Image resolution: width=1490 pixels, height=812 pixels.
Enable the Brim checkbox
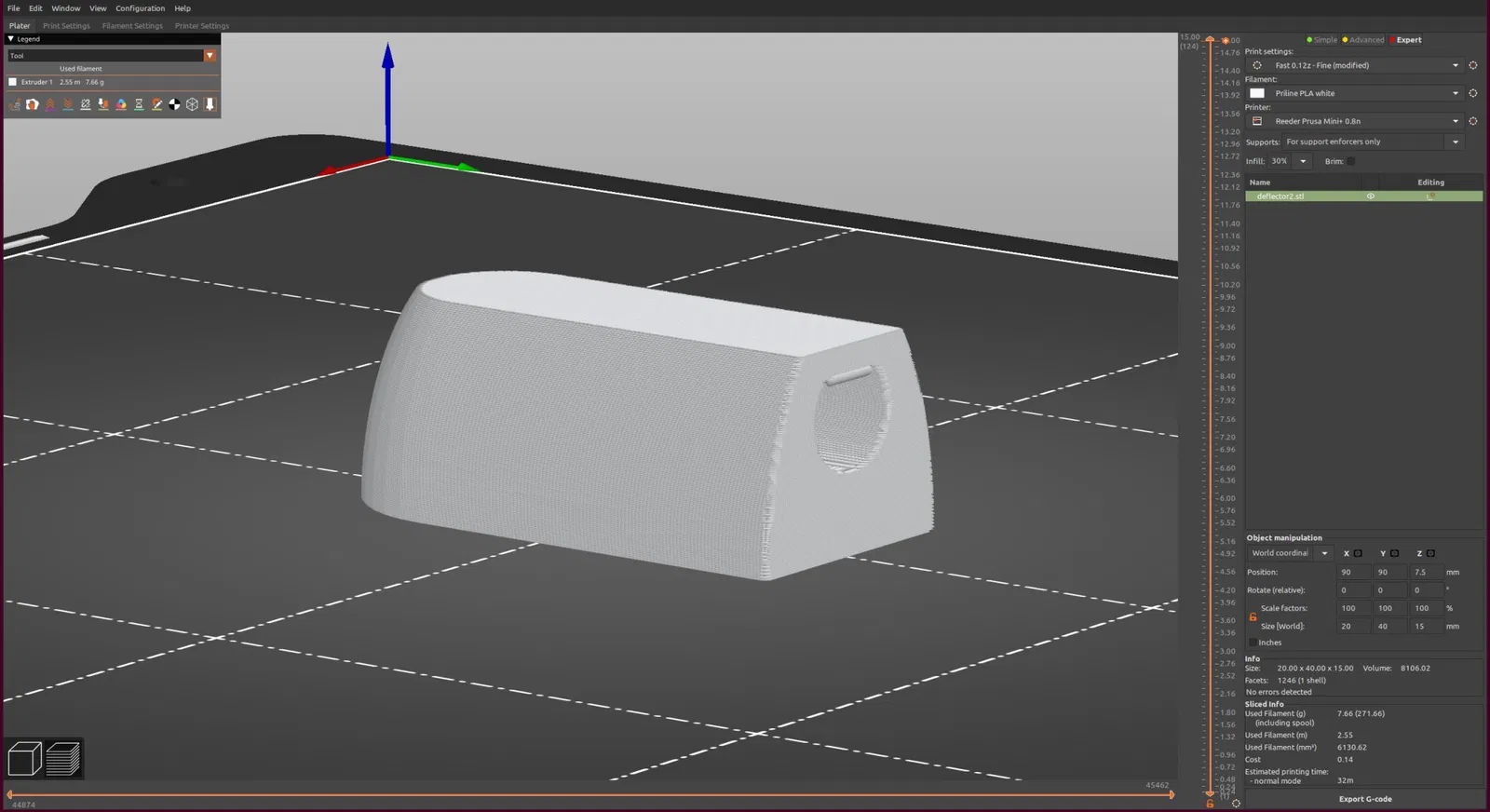tap(1351, 161)
